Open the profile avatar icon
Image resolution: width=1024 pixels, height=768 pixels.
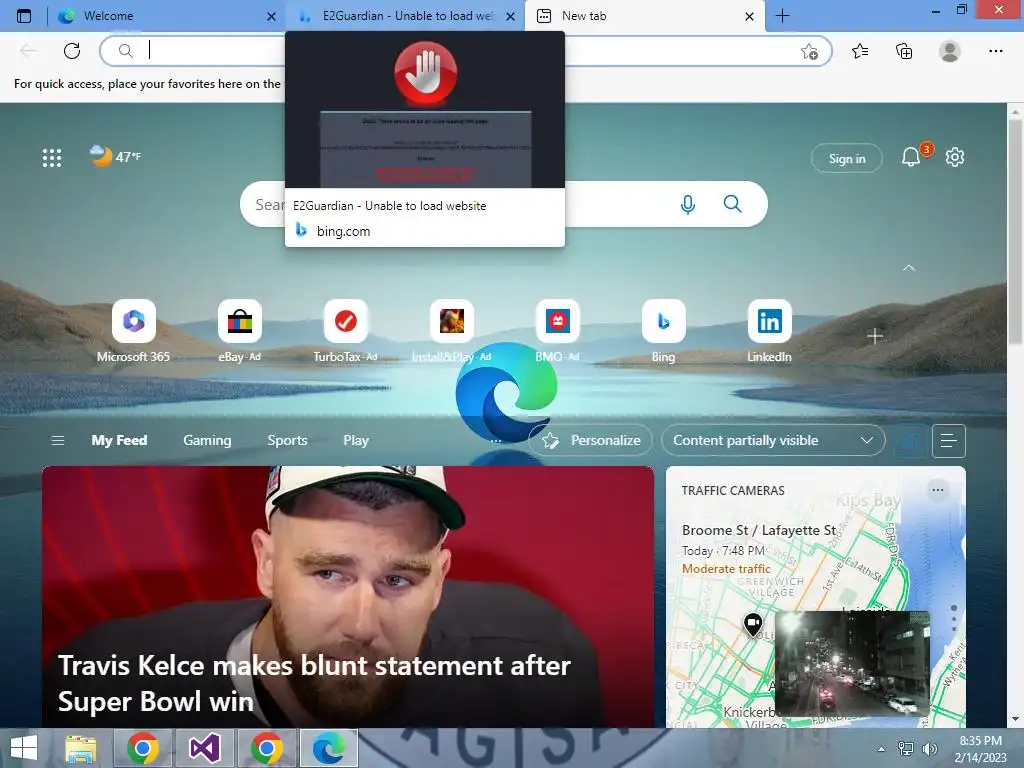(950, 51)
